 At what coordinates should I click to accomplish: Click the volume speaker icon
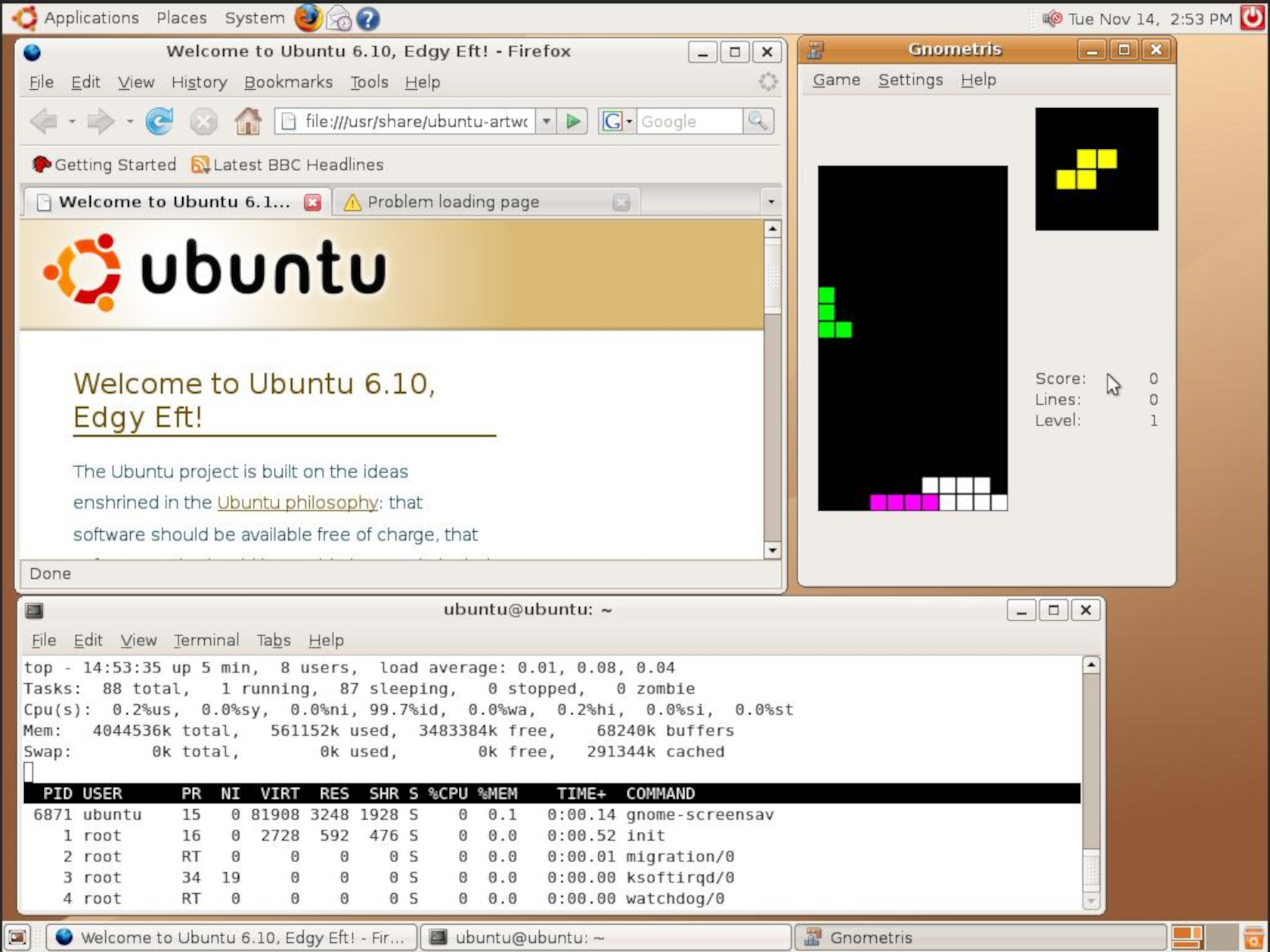pos(1052,18)
